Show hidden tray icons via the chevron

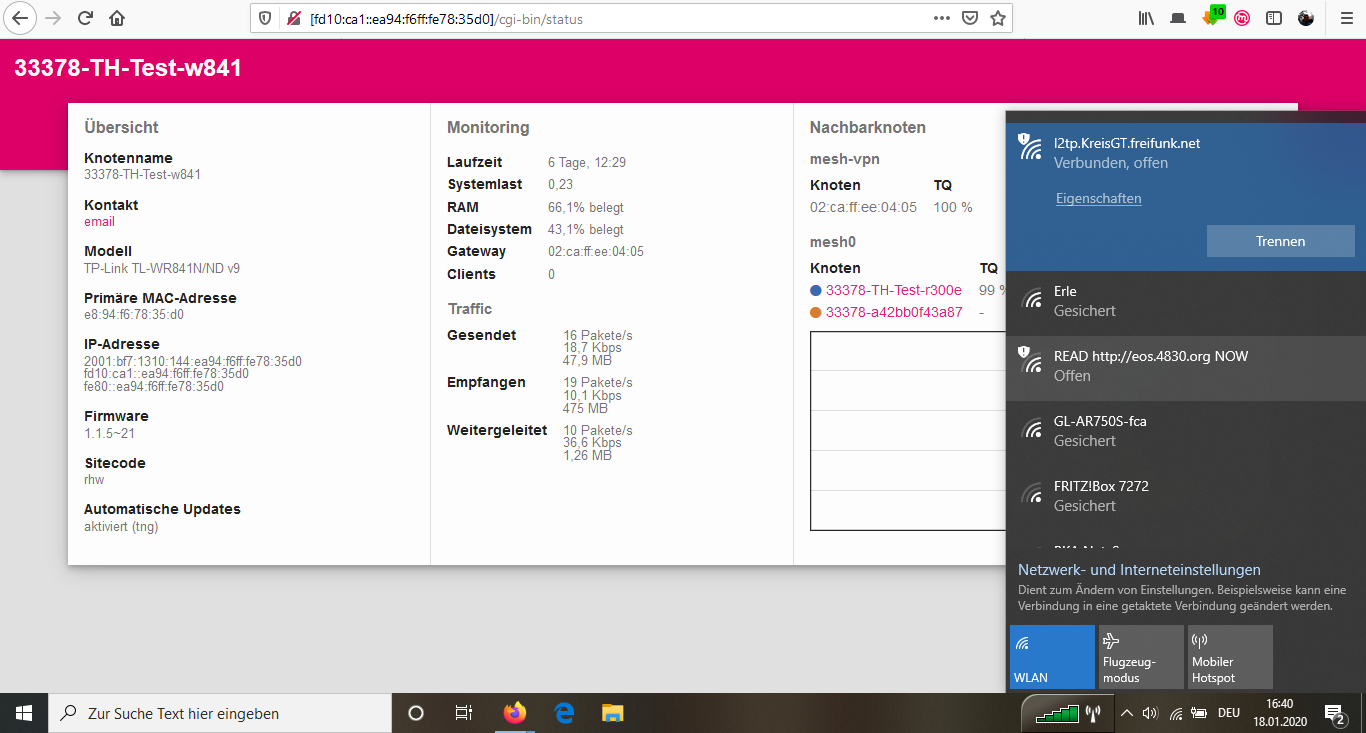(1127, 713)
